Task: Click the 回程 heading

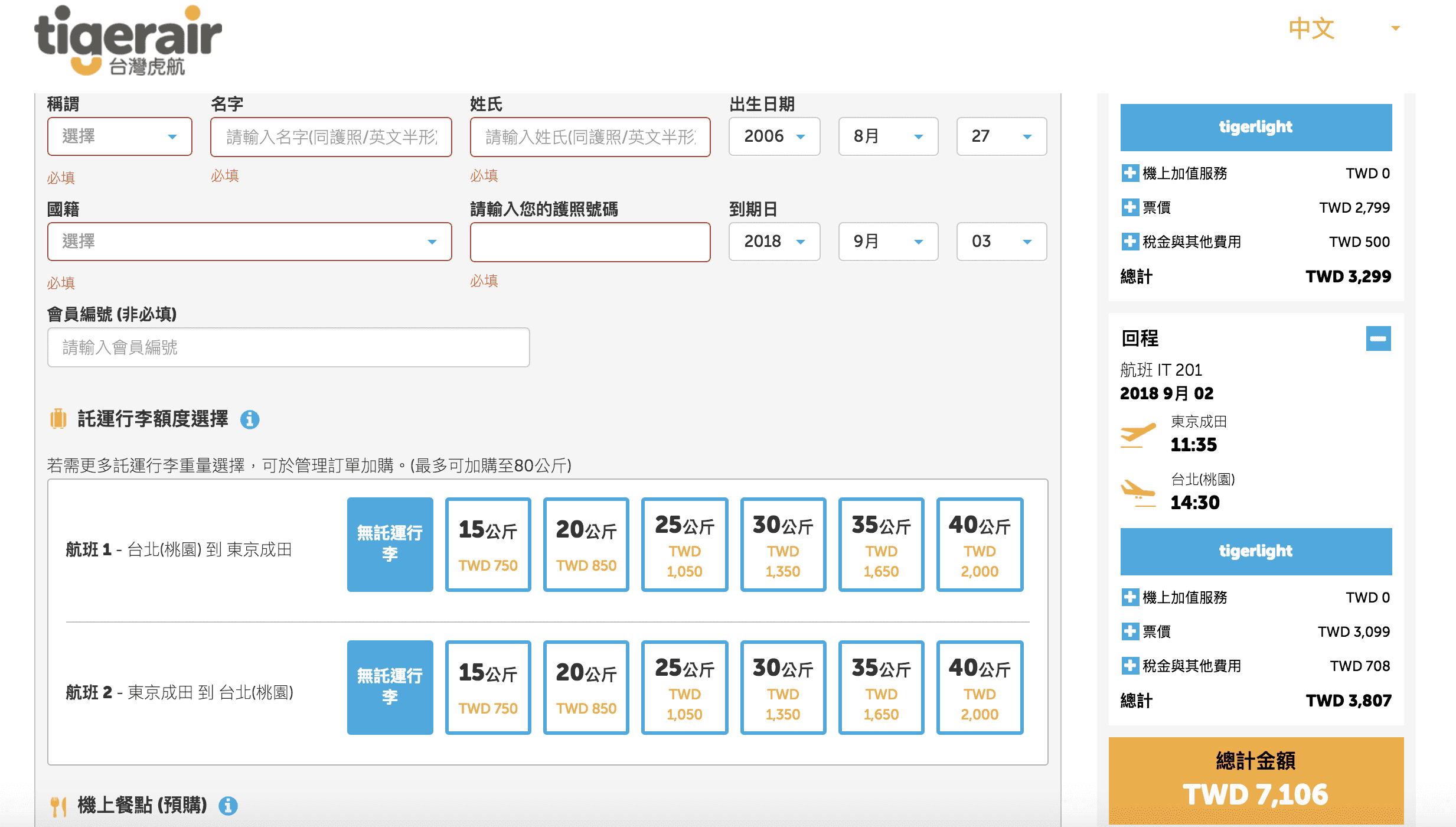Action: click(x=1140, y=338)
